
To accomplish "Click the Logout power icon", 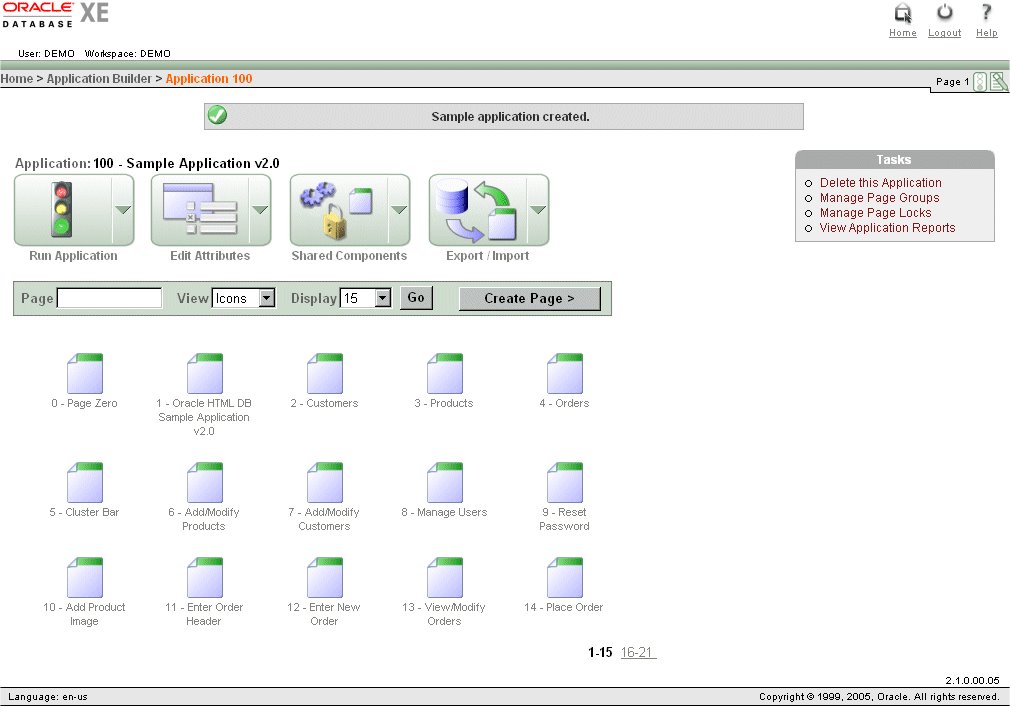I will point(944,12).
